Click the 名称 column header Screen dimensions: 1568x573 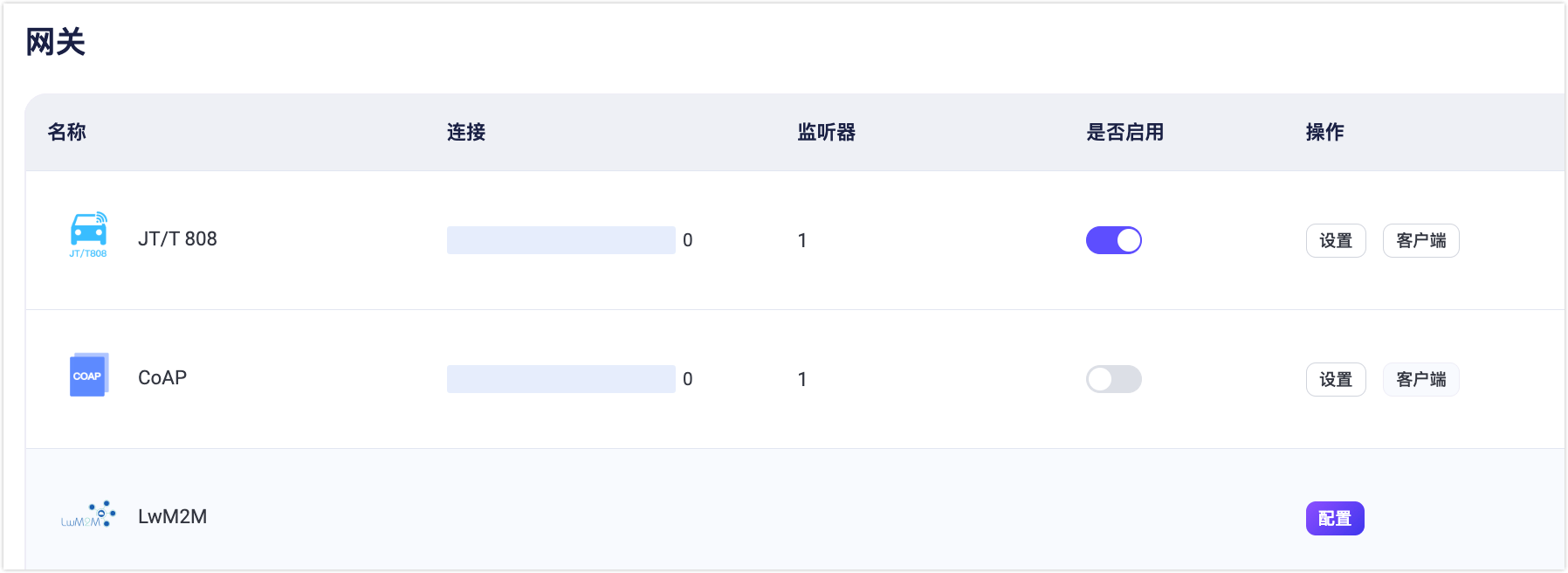click(67, 132)
